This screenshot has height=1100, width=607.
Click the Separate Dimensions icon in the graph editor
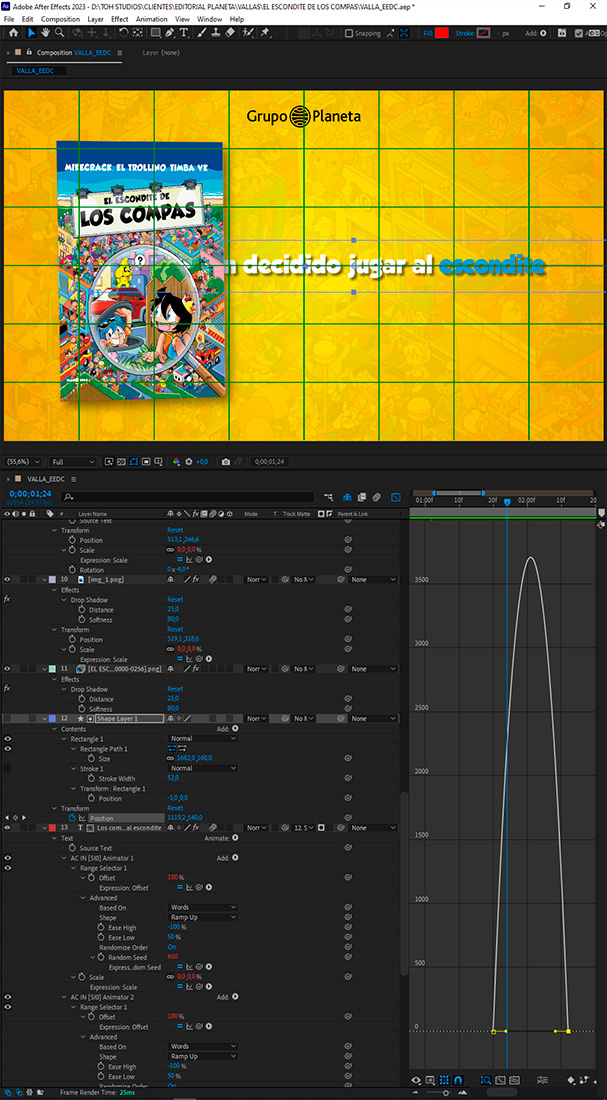click(x=542, y=1080)
